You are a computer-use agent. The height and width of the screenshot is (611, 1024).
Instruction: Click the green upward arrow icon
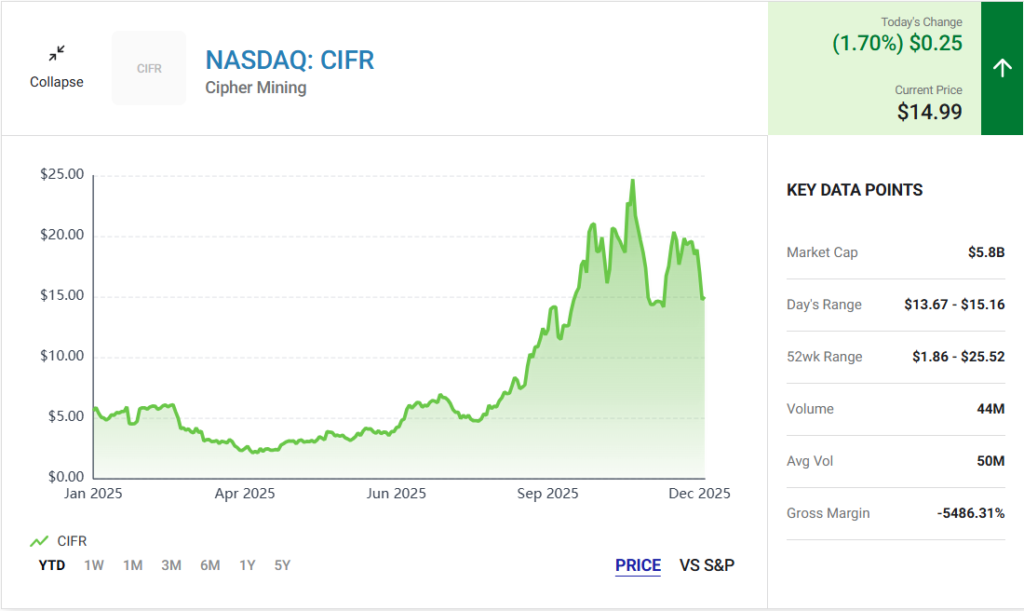point(1002,68)
